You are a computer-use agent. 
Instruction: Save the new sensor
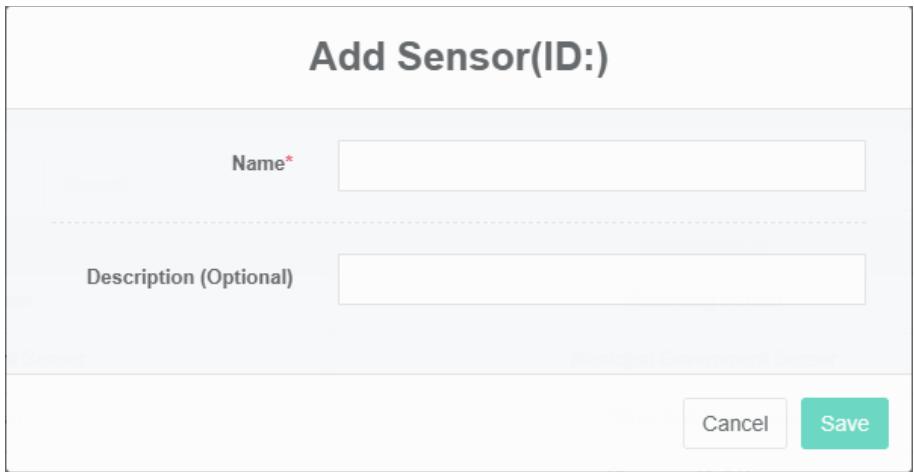[x=844, y=423]
